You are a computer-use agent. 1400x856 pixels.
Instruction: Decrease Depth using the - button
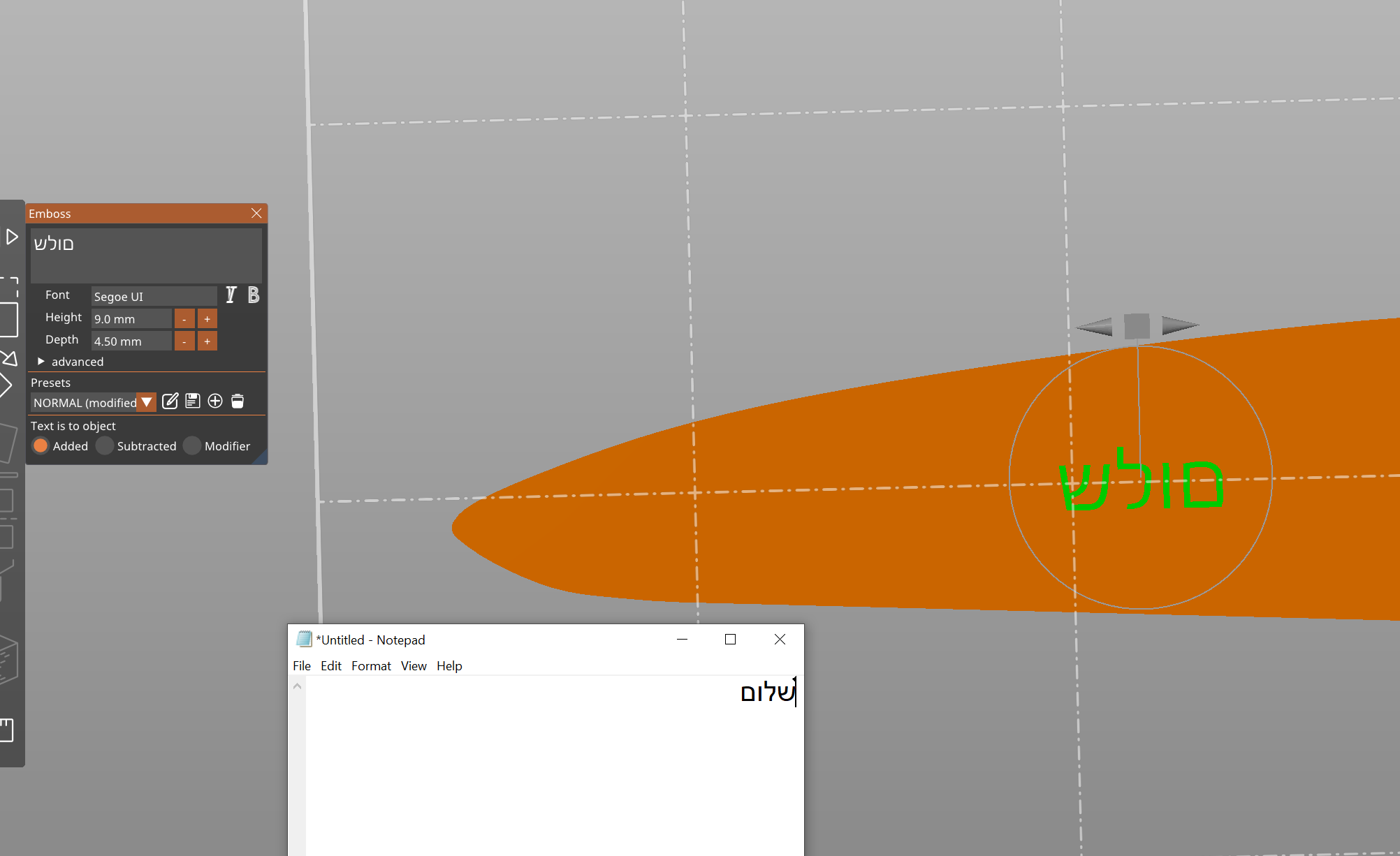tap(184, 341)
